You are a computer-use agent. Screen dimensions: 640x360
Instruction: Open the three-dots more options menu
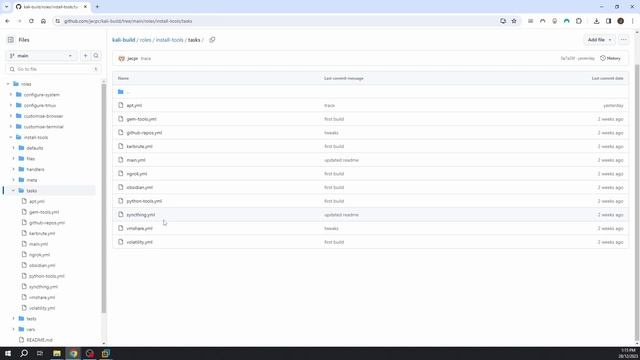click(623, 40)
